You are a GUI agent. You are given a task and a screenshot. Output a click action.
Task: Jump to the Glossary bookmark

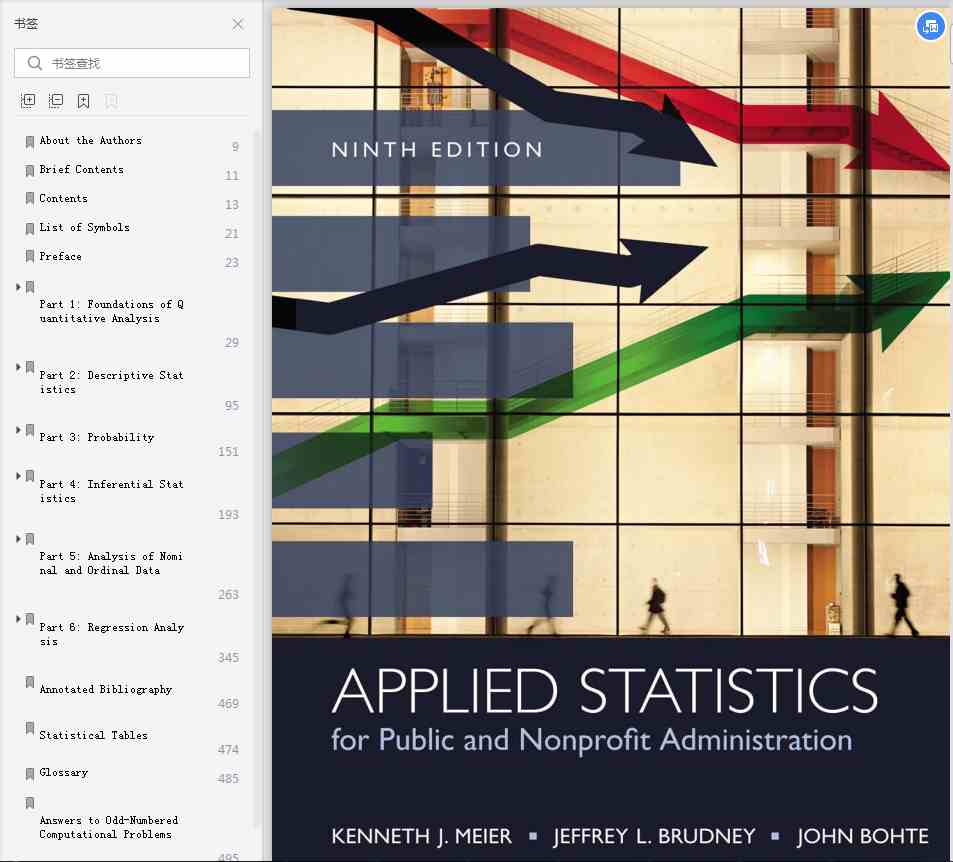64,773
